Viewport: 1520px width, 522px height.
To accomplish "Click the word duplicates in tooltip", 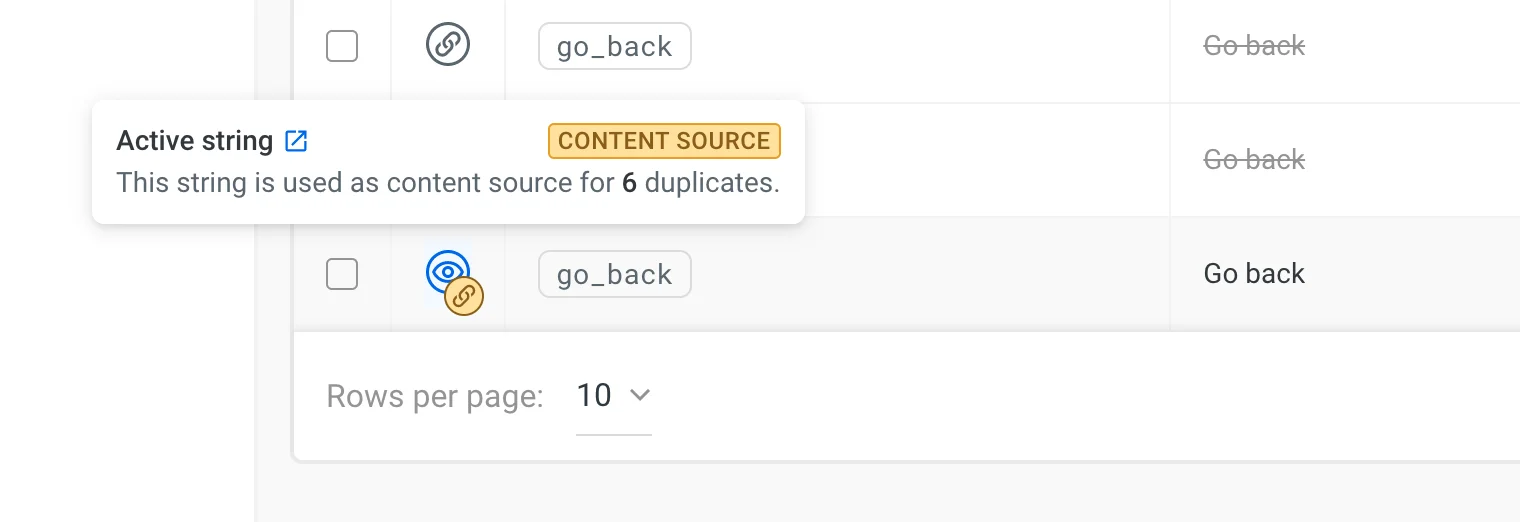I will [x=710, y=183].
